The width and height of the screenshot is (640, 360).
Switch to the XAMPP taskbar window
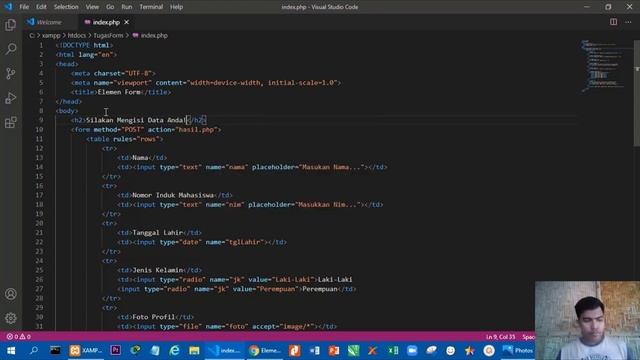coord(86,351)
